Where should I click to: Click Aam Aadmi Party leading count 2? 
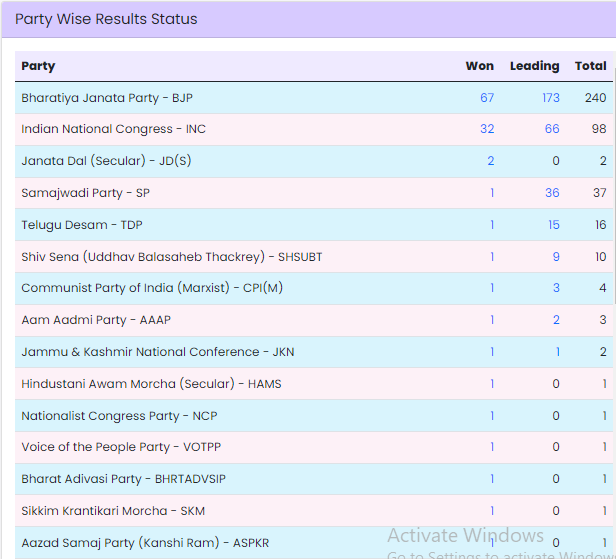point(556,320)
